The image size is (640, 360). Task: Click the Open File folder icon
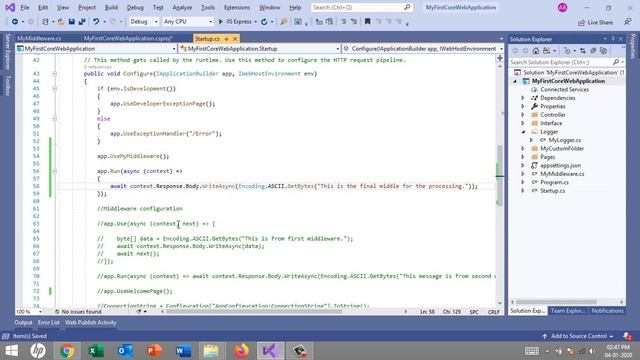(x=61, y=22)
